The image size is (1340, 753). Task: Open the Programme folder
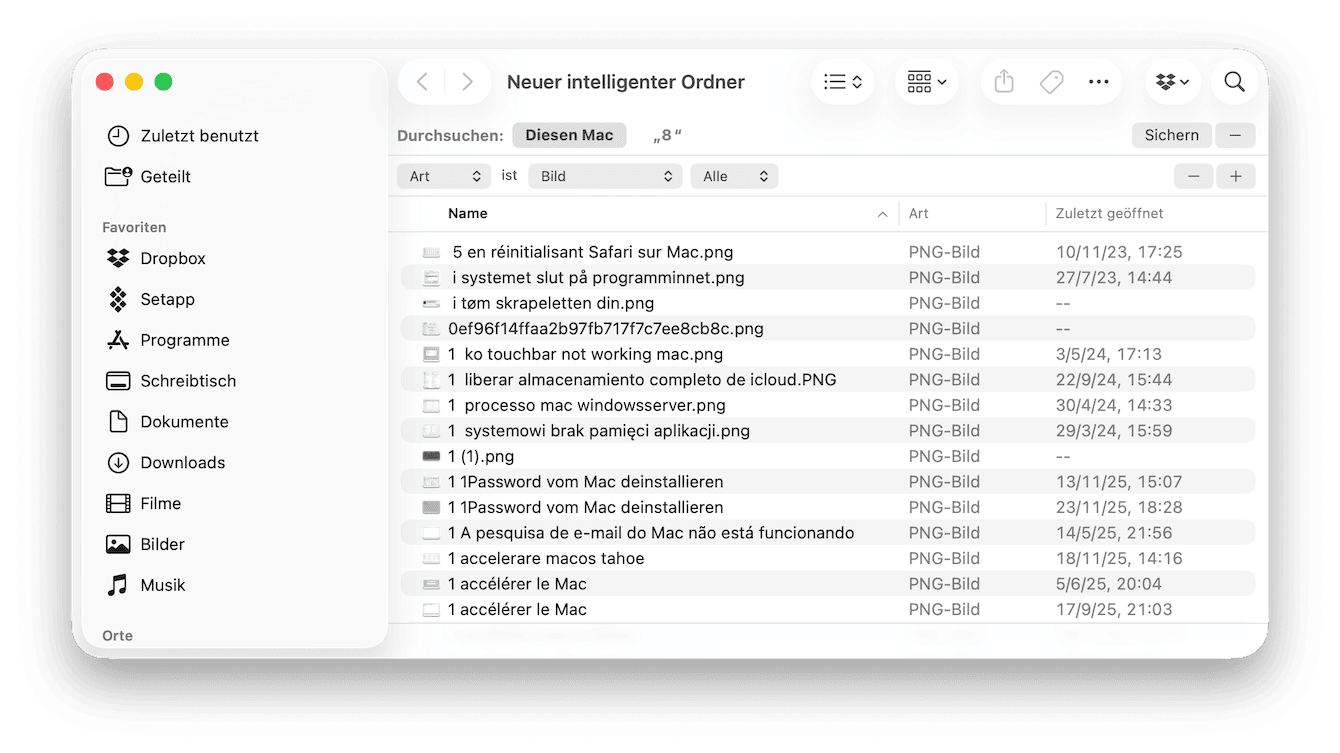point(183,340)
